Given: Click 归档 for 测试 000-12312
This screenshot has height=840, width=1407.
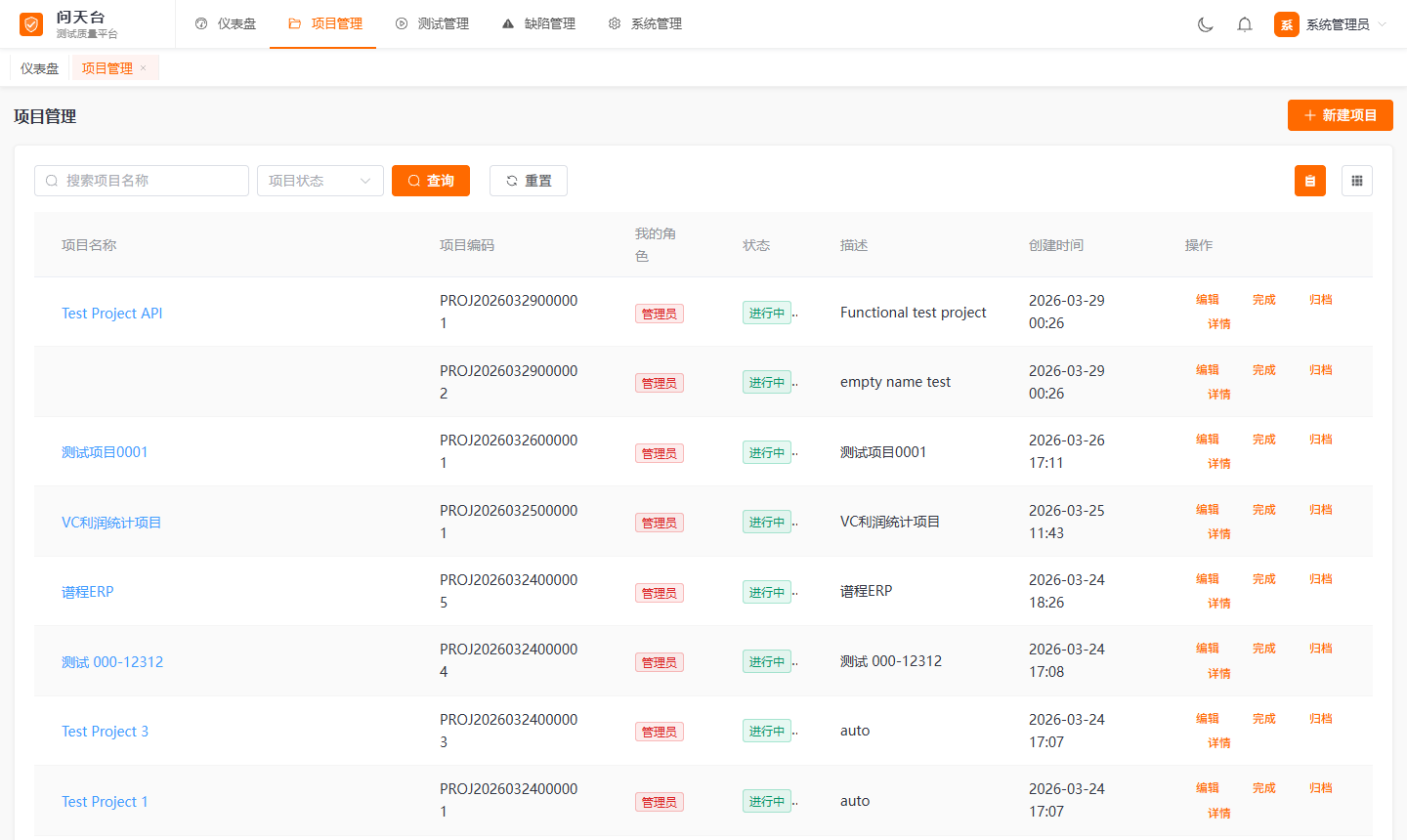Looking at the screenshot, I should pos(1321,649).
